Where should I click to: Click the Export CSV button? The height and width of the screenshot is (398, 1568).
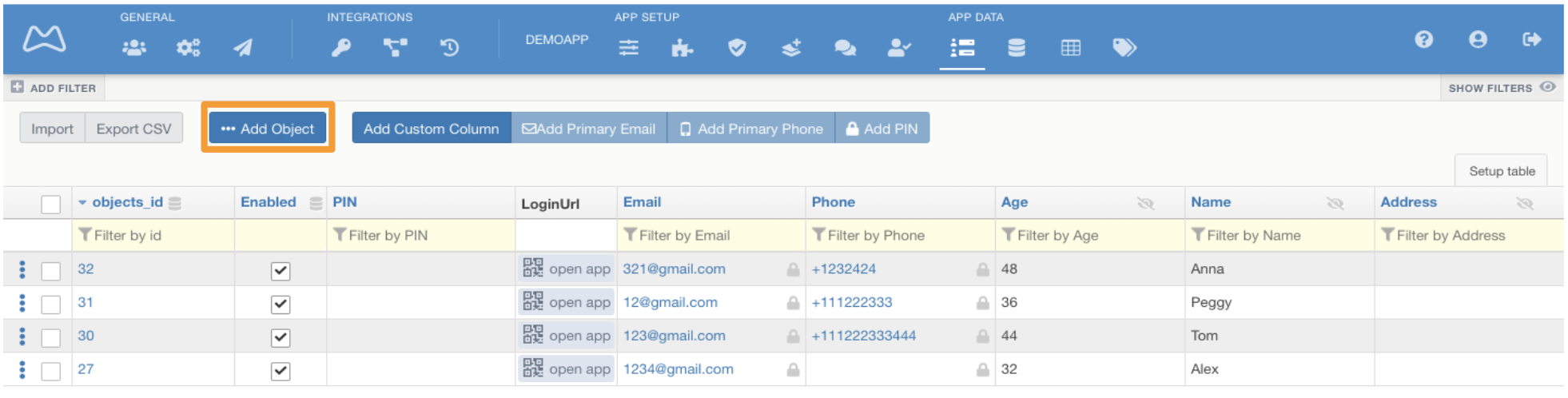133,129
